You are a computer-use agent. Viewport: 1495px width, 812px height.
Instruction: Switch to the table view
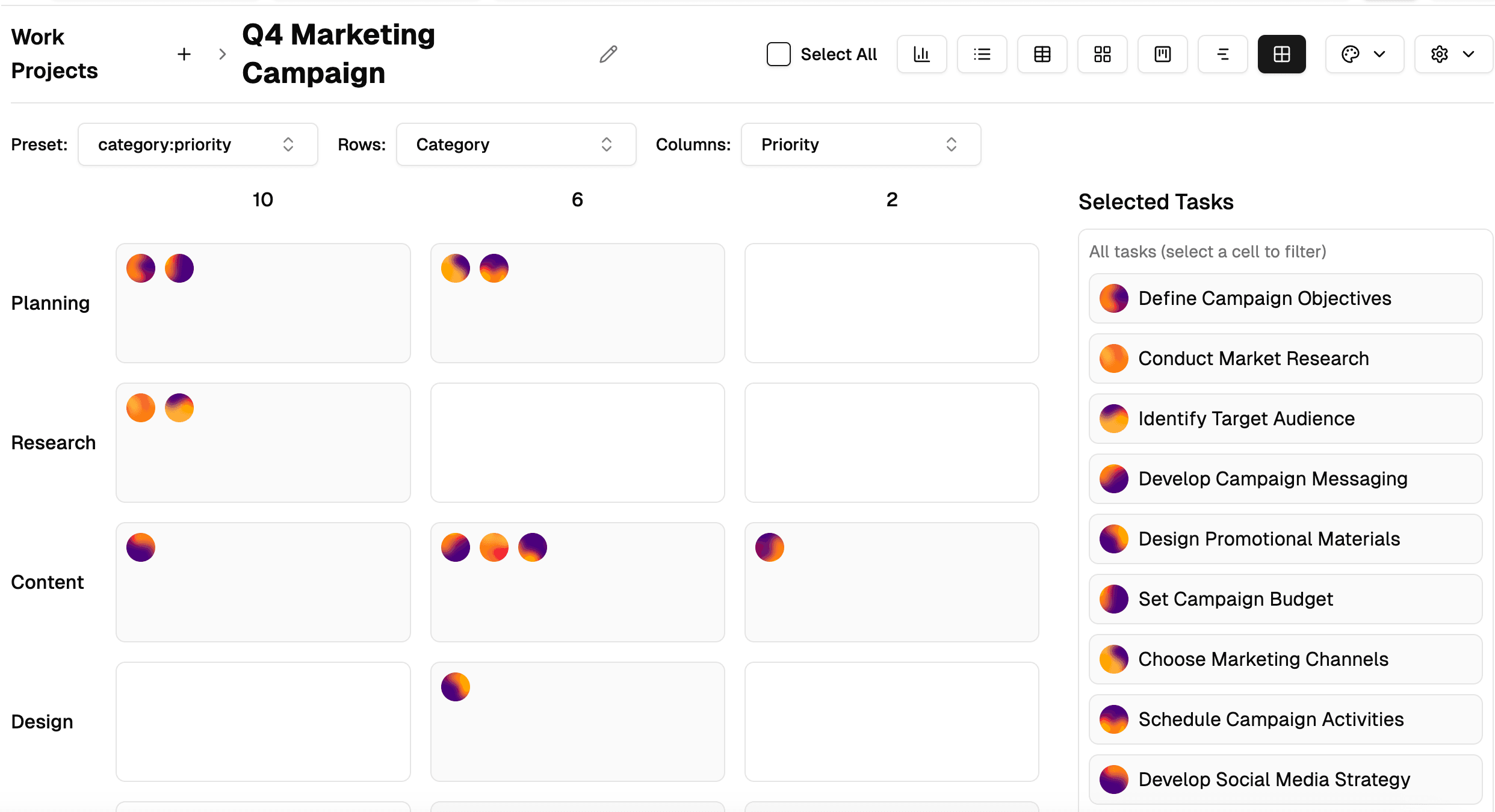(x=1042, y=54)
